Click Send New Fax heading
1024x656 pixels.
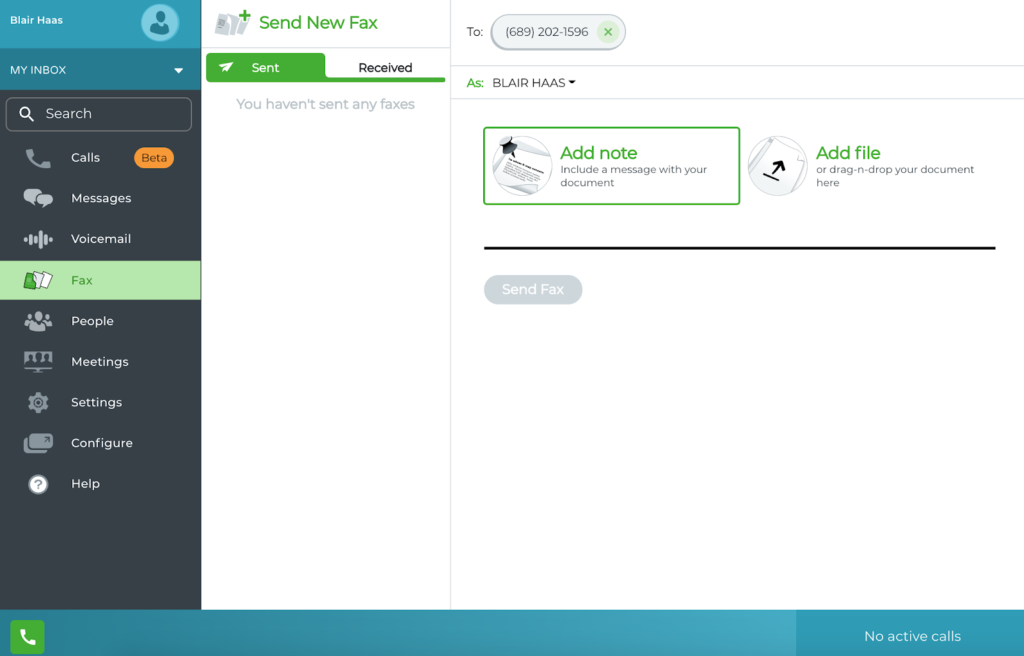coord(317,23)
